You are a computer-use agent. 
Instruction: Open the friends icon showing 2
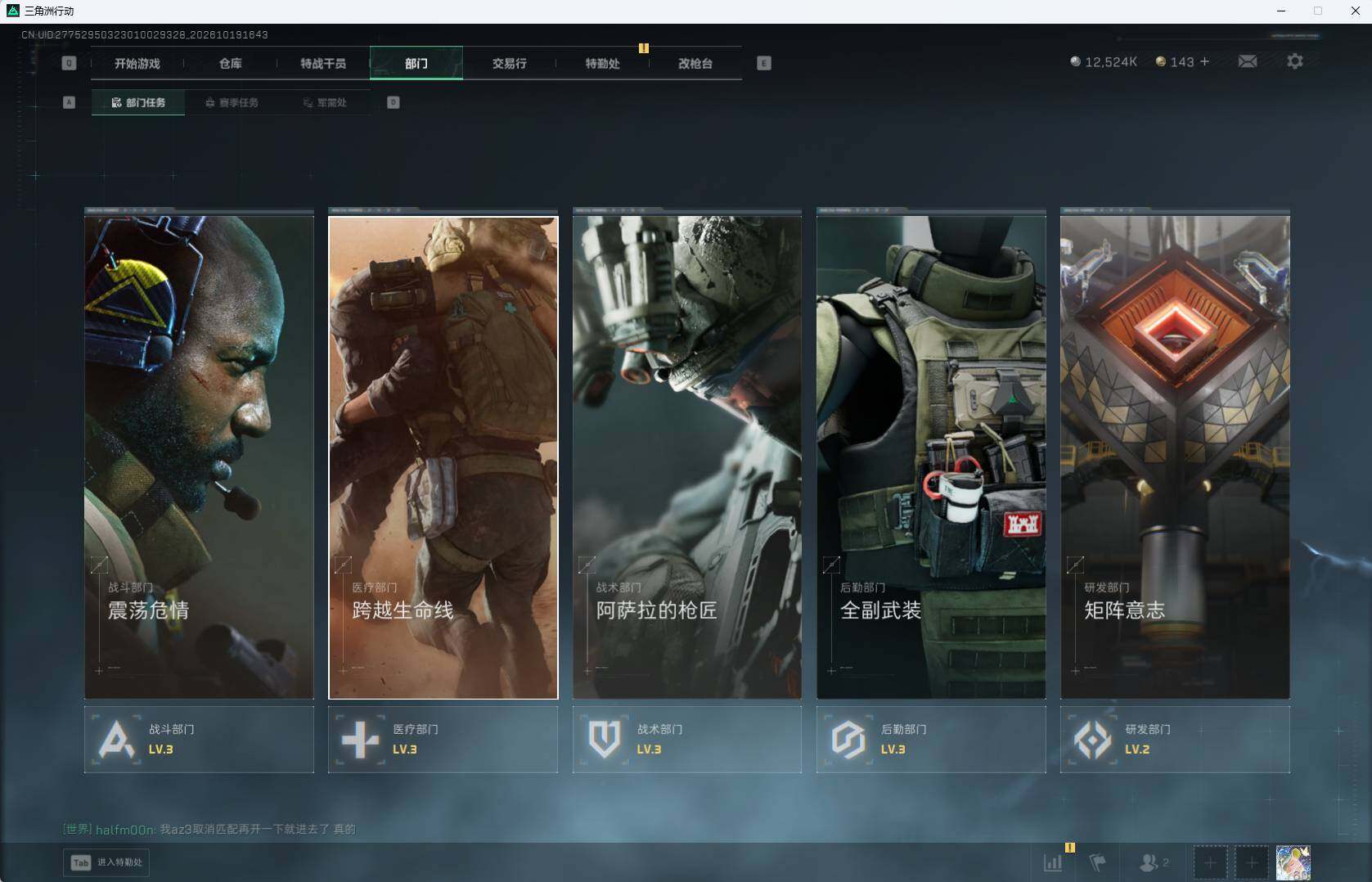click(x=1154, y=862)
